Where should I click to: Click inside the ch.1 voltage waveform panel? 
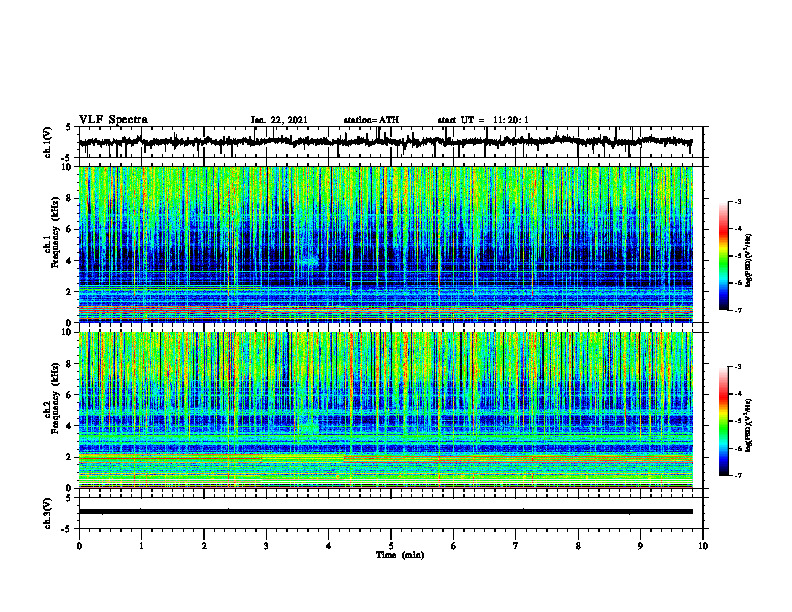391,142
